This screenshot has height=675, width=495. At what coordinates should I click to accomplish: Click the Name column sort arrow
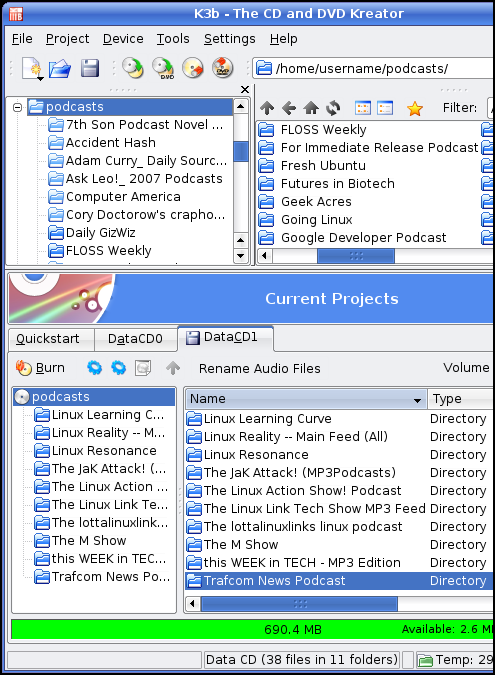pyautogui.click(x=417, y=400)
